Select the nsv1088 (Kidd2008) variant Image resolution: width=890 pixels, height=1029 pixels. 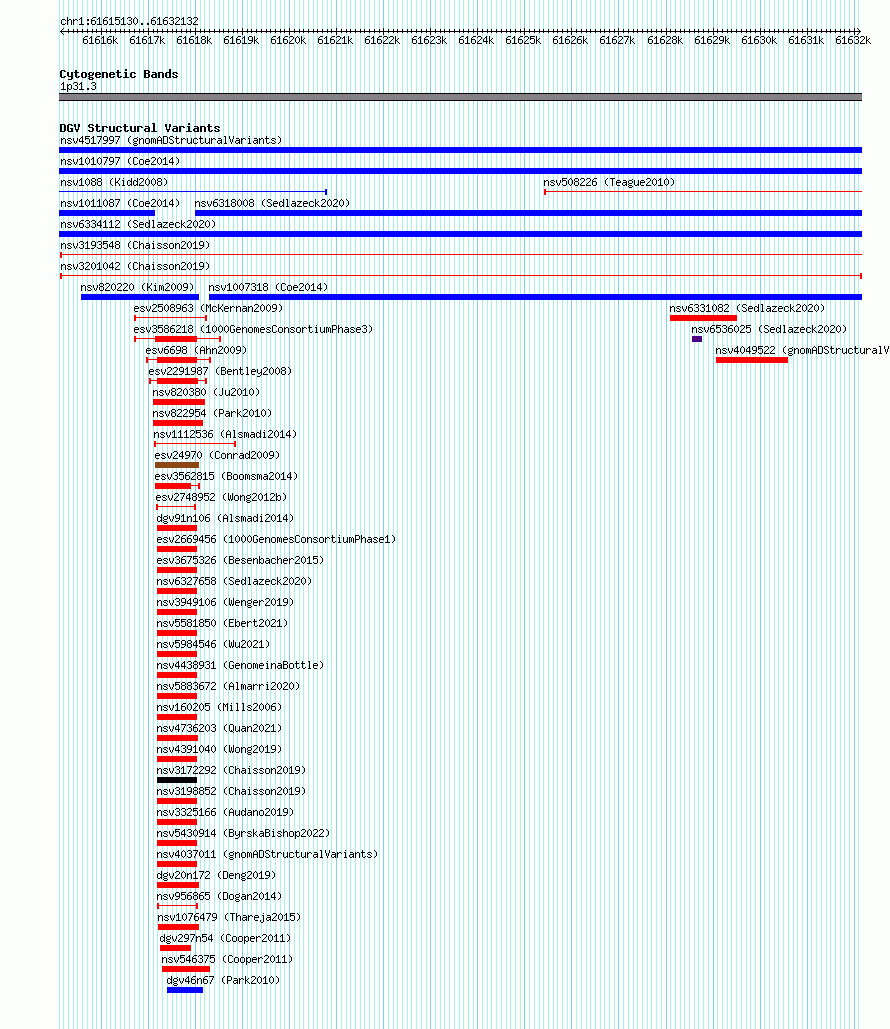click(114, 182)
